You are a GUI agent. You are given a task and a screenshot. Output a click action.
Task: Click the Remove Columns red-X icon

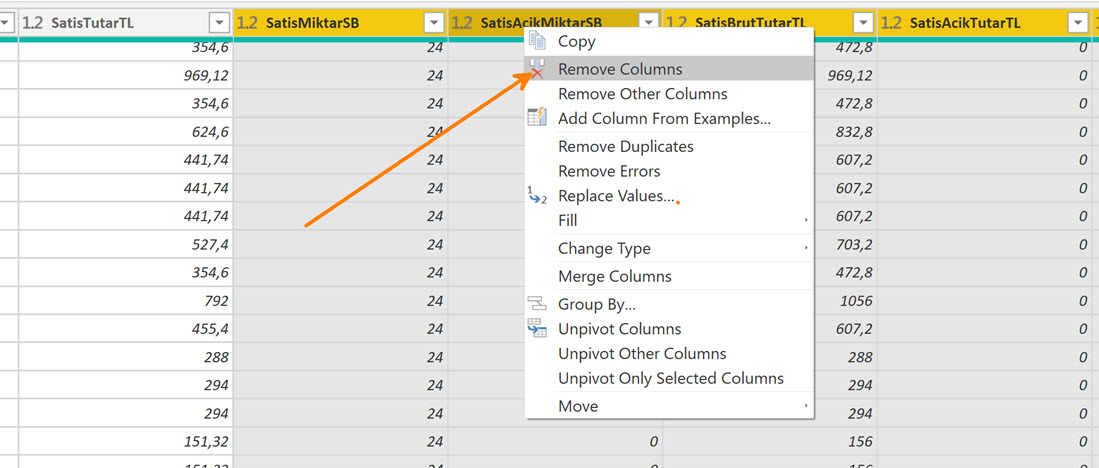538,69
